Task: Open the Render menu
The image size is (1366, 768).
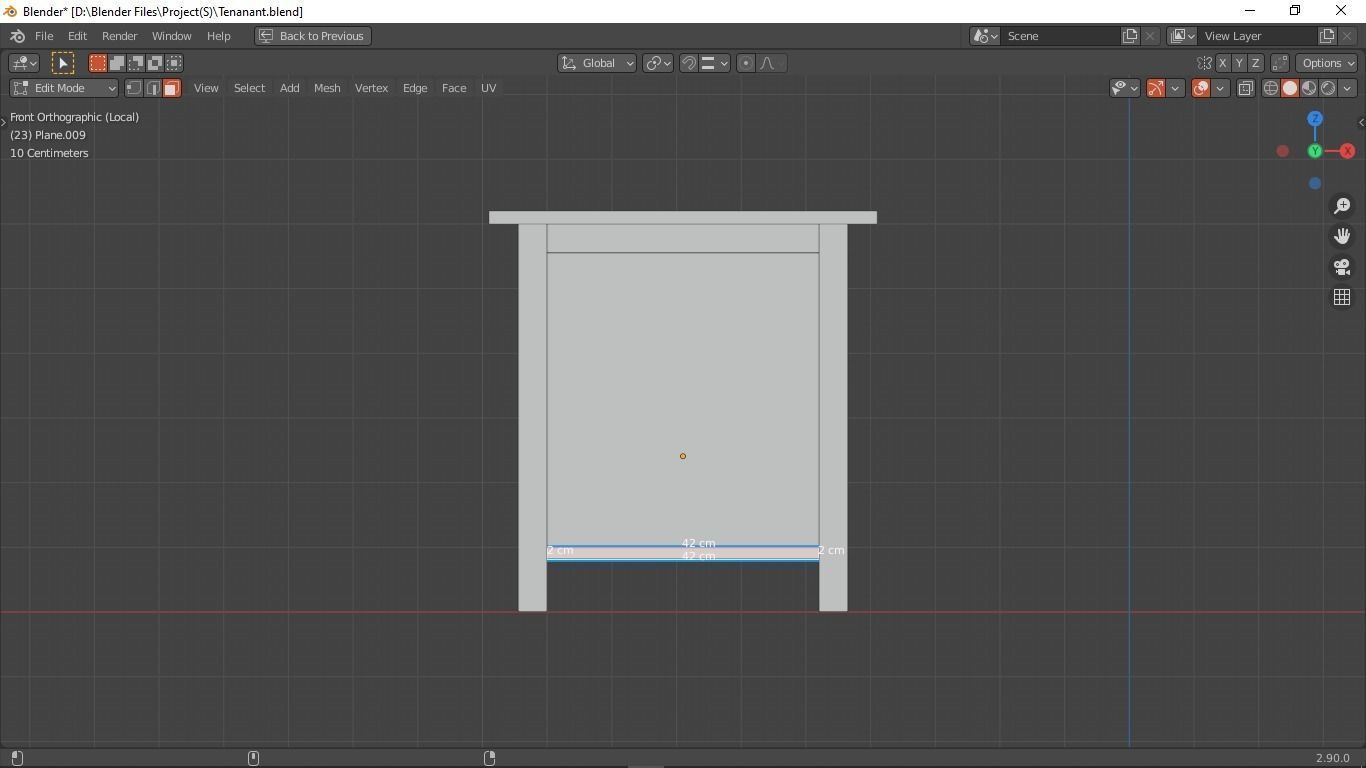Action: click(119, 36)
